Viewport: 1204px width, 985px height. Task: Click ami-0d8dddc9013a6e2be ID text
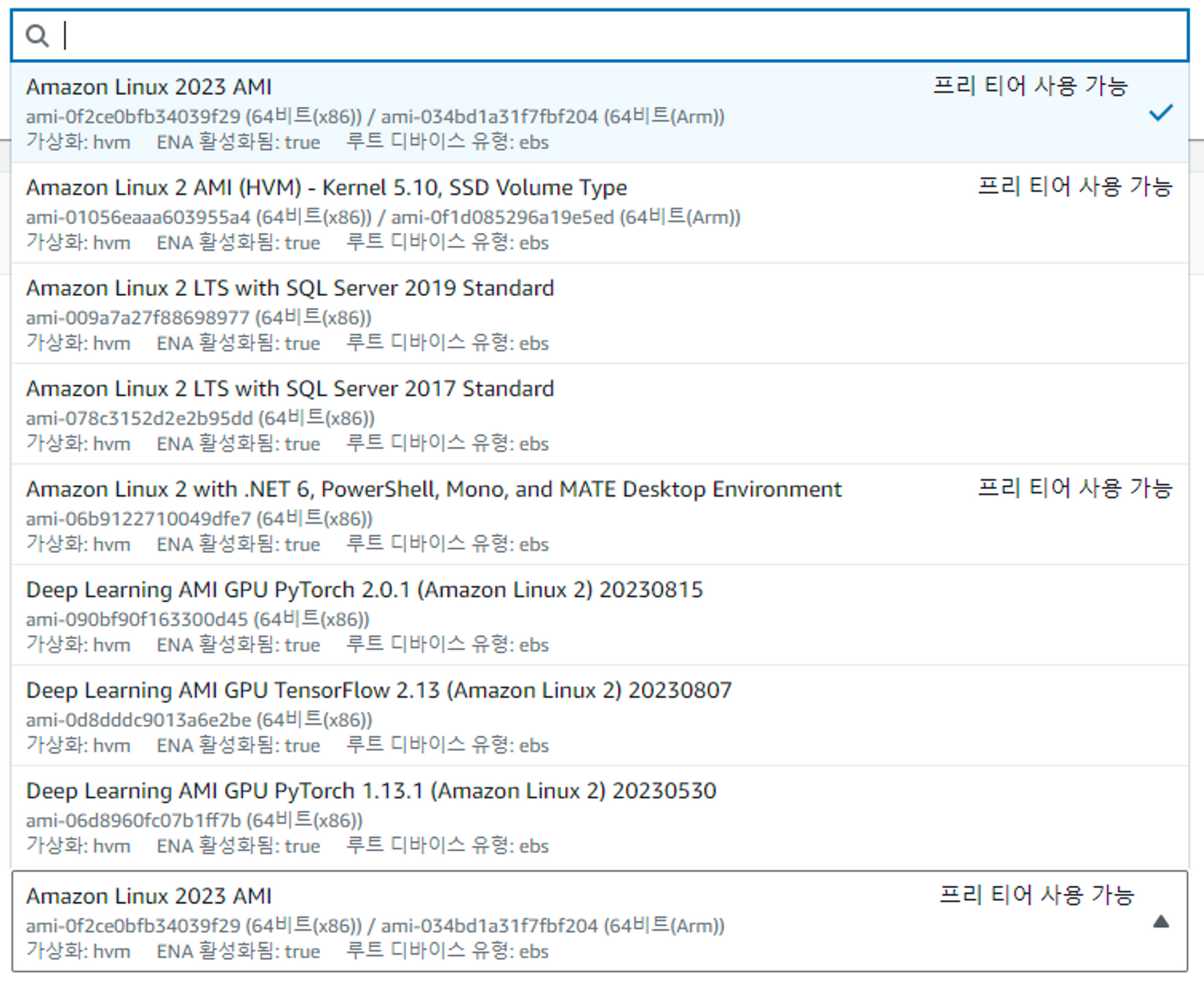click(138, 720)
